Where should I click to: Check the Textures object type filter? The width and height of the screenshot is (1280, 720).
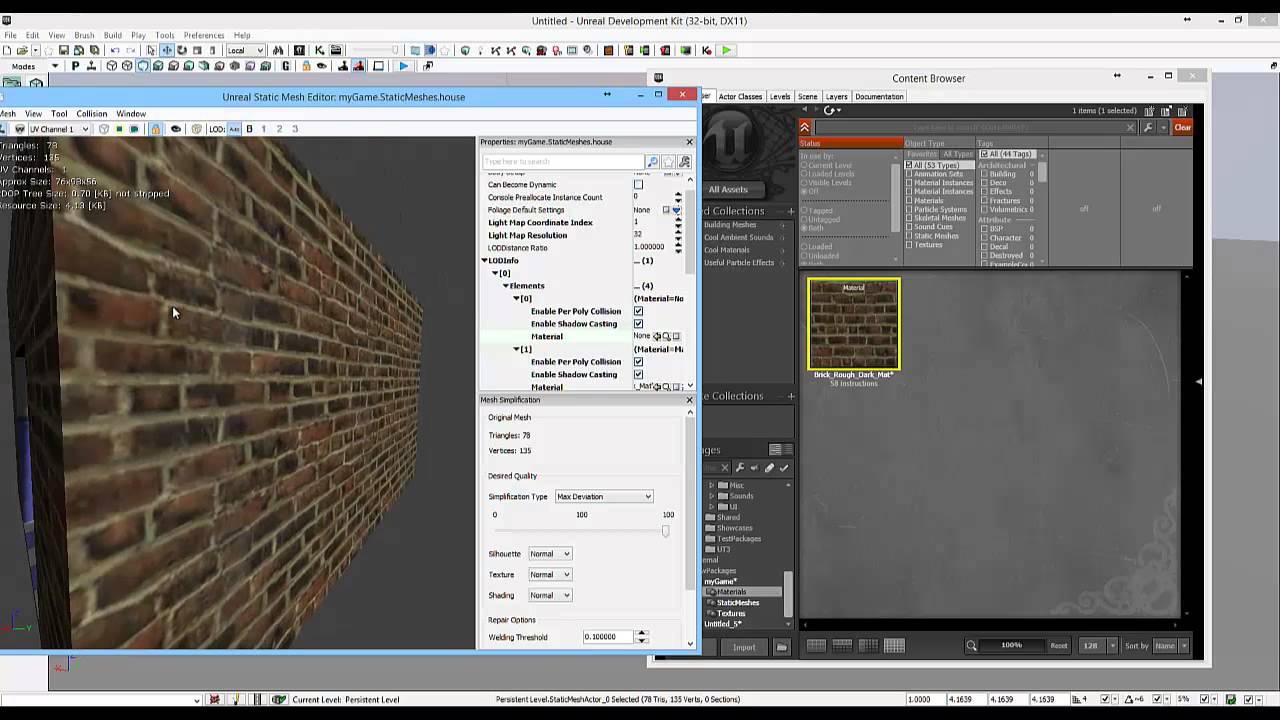coord(909,245)
